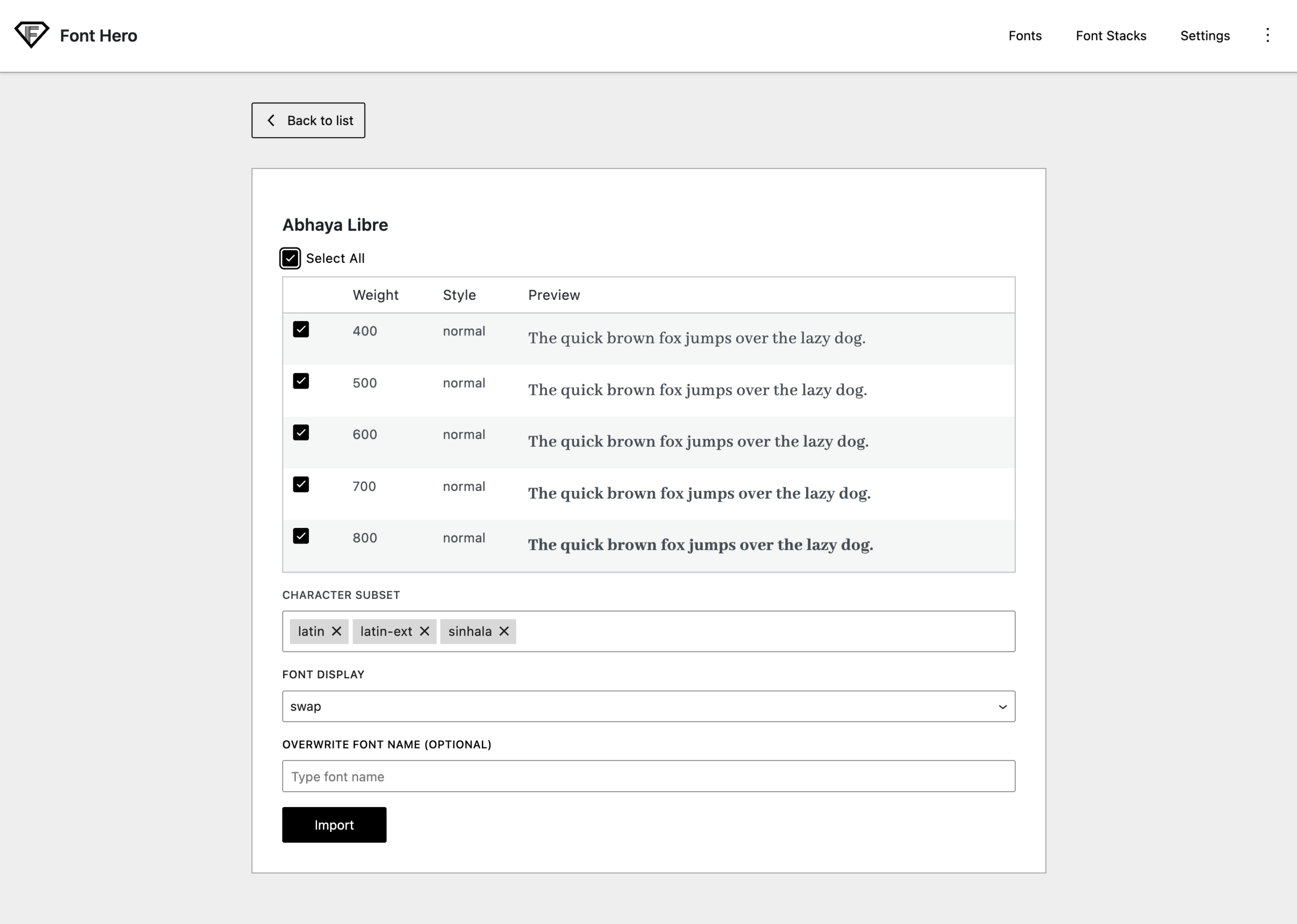Click the 500 weight preview sentence

698,390
